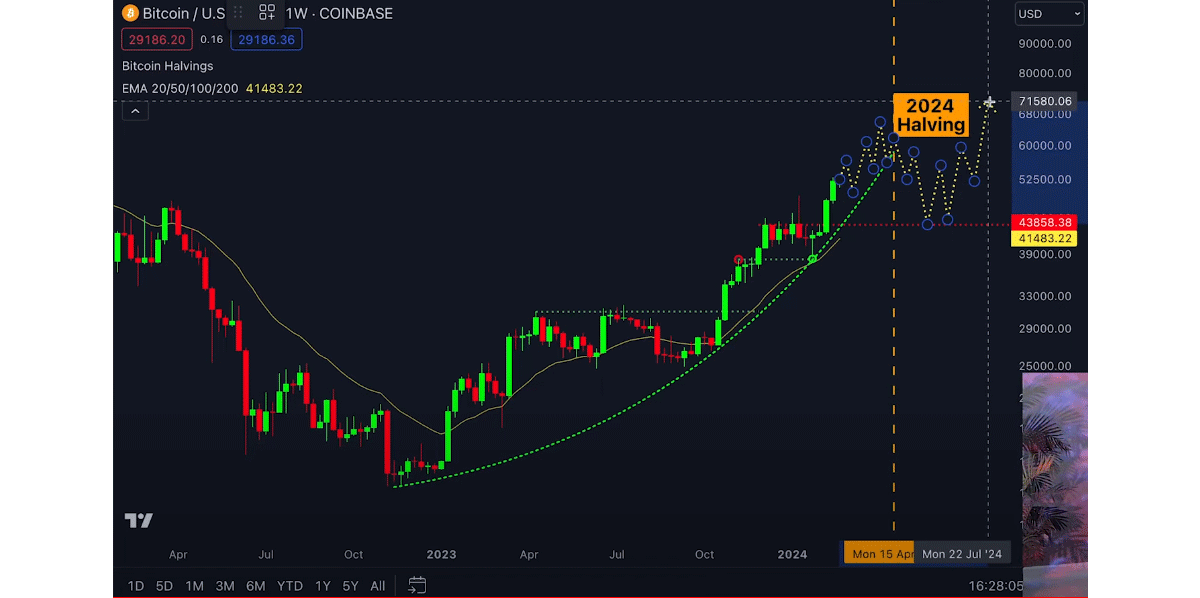
Task: Choose the YTD range
Action: pos(290,586)
